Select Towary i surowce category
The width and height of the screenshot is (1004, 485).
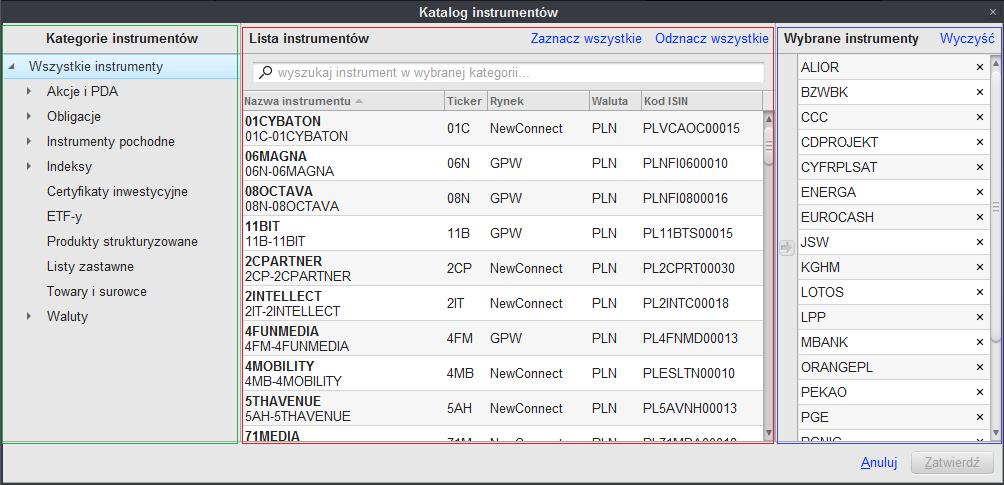97,292
